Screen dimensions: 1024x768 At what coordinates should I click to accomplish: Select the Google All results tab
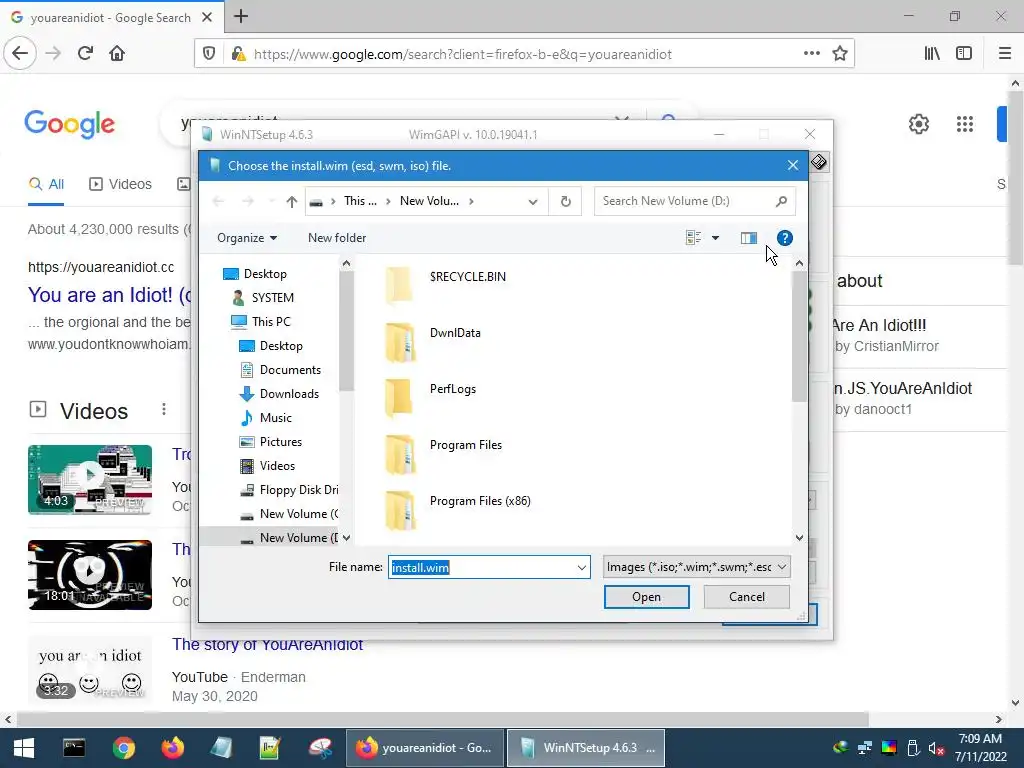[x=46, y=184]
